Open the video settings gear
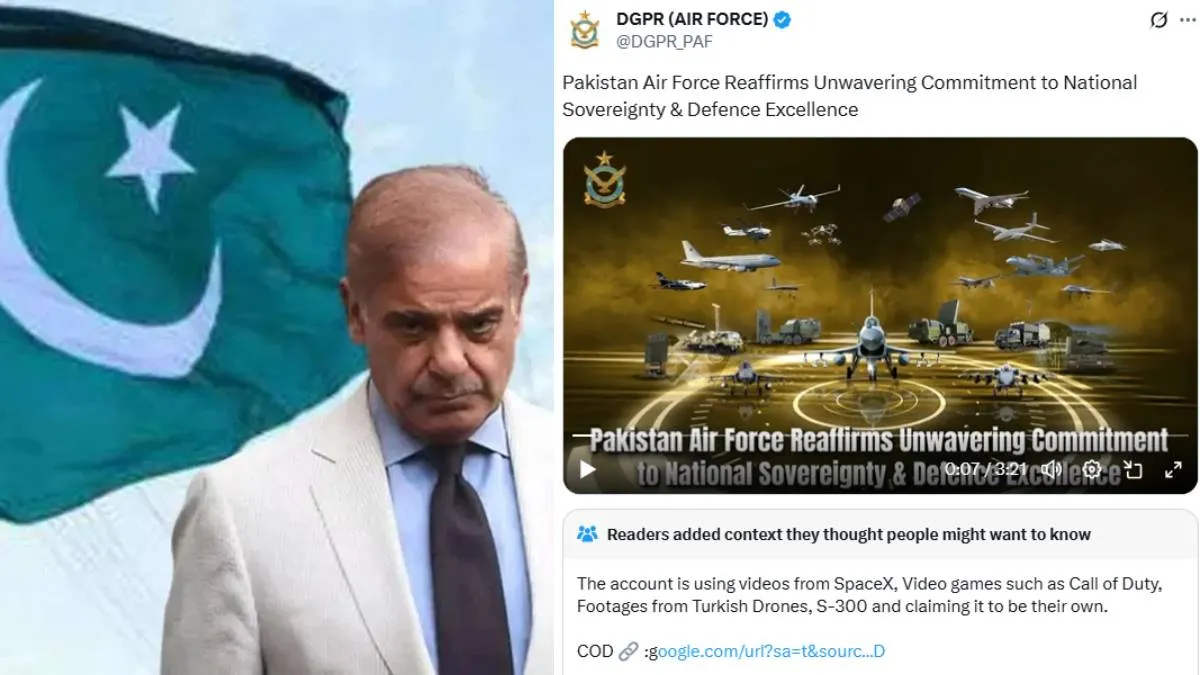This screenshot has width=1200, height=675. (x=1092, y=469)
